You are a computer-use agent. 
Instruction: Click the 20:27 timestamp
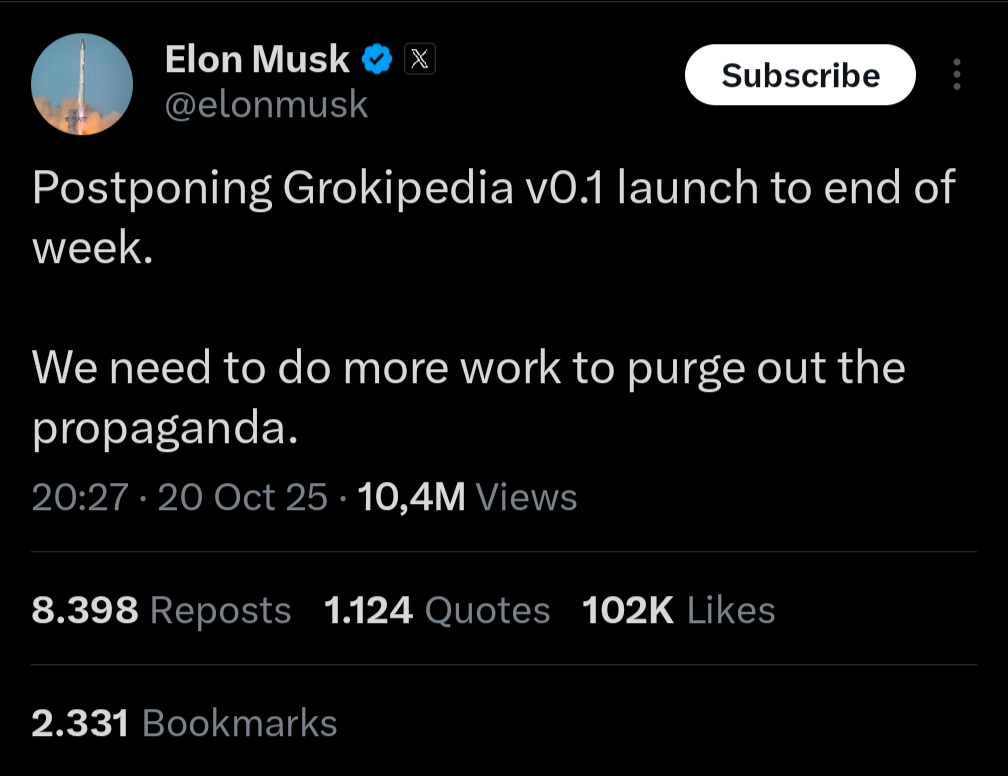79,497
